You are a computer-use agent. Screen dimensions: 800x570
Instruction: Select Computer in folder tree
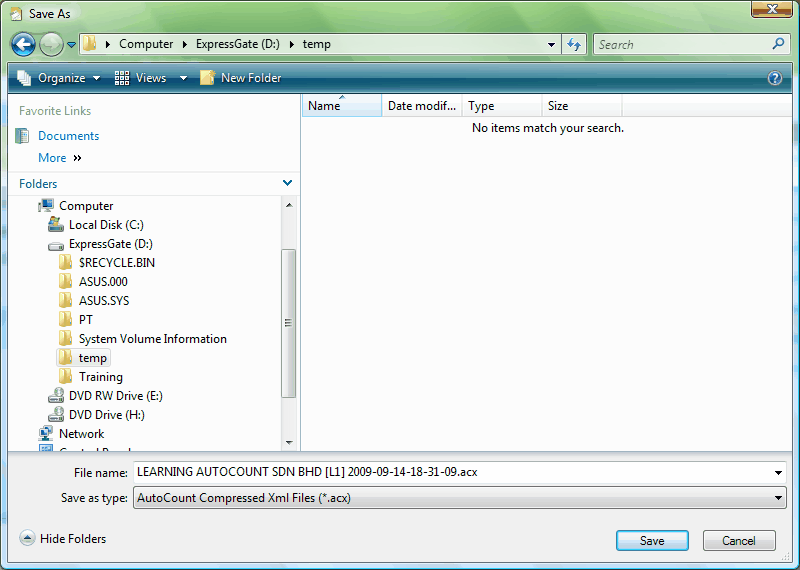tap(86, 206)
